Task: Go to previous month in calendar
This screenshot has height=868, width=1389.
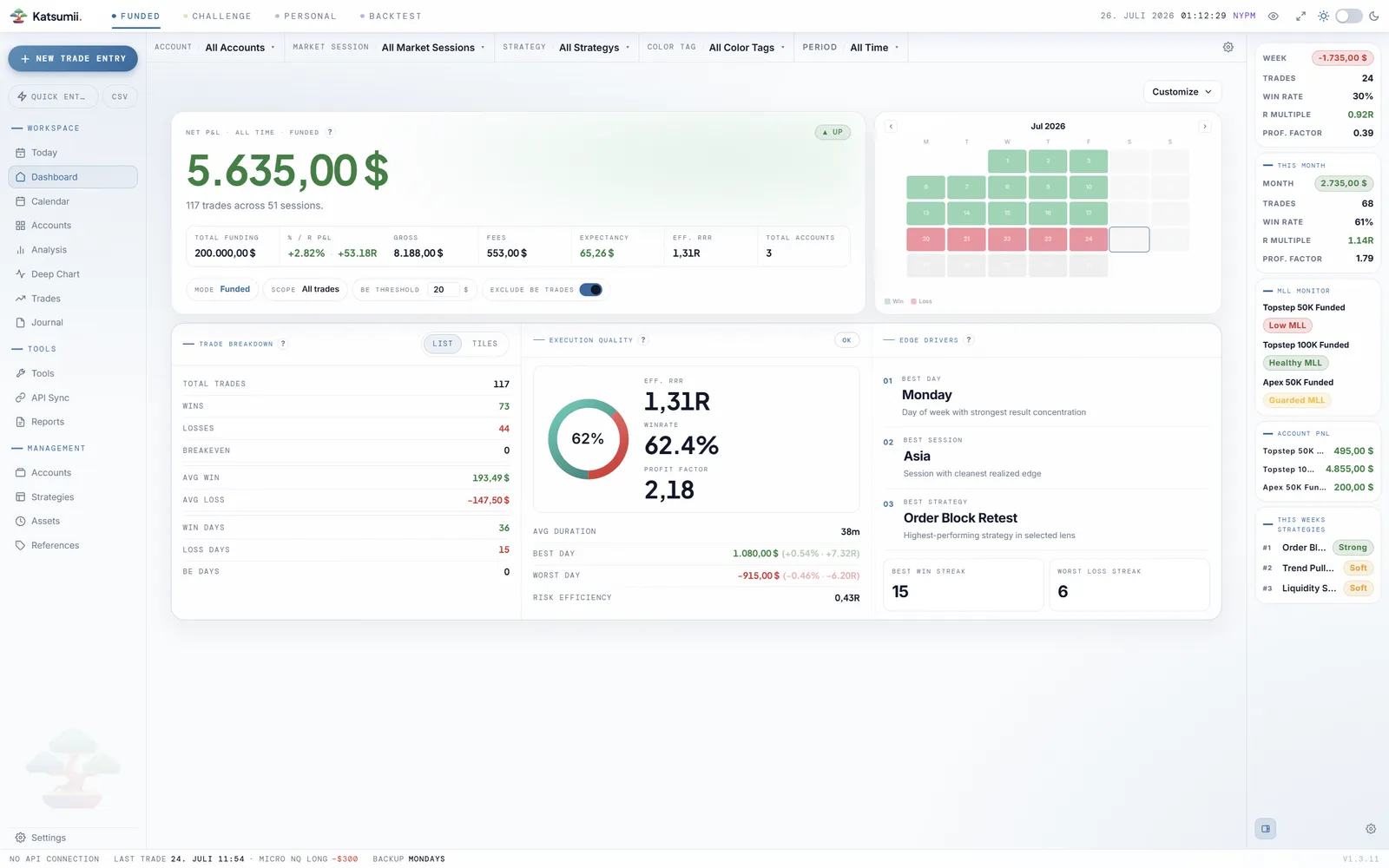Action: pos(891,127)
